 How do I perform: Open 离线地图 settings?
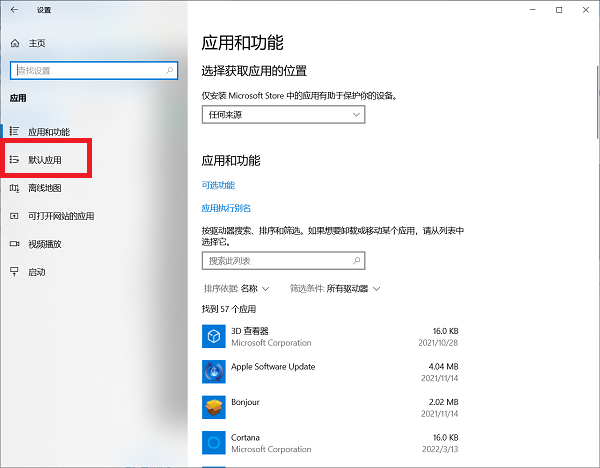45,188
